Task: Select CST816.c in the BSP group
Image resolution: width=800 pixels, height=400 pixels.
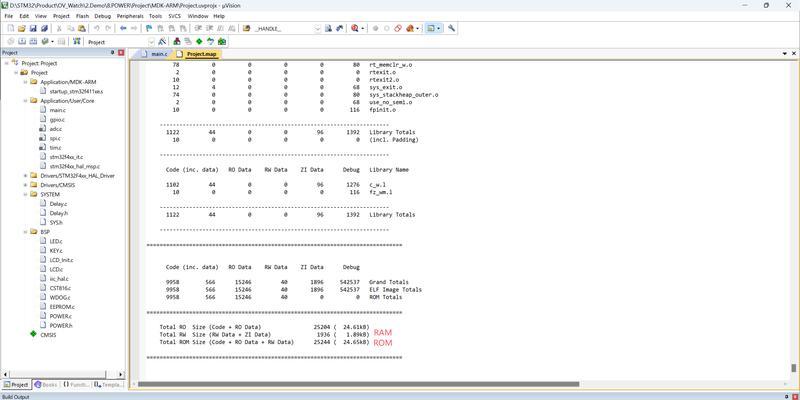Action: 60,288
